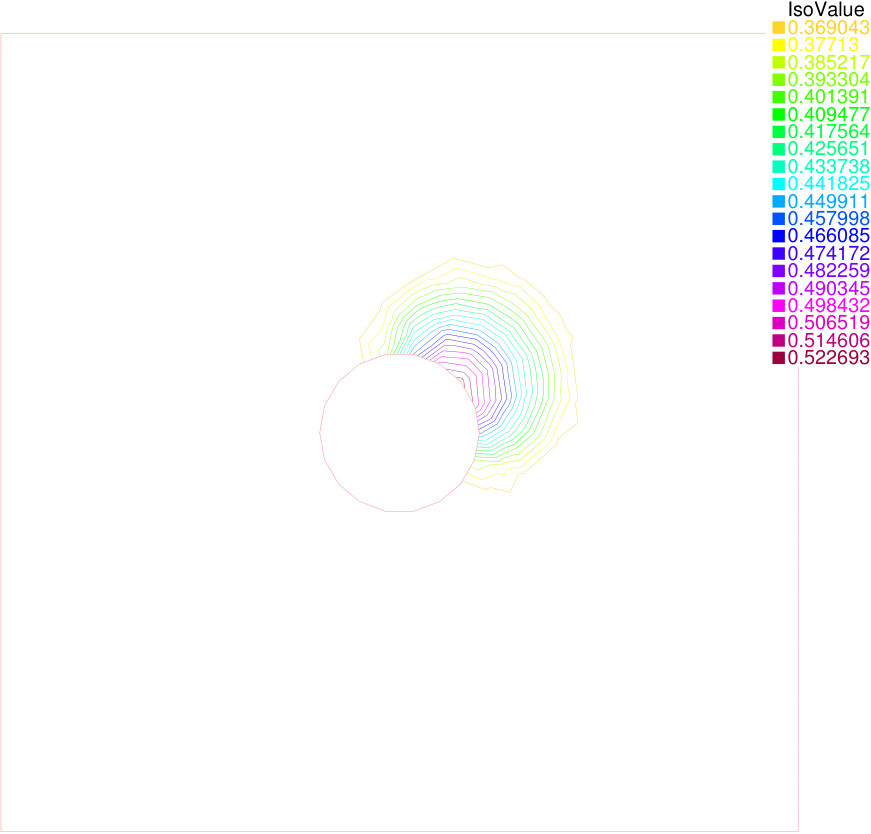The height and width of the screenshot is (834, 871).
Task: Click the legend value 0.457998
Action: (x=828, y=218)
